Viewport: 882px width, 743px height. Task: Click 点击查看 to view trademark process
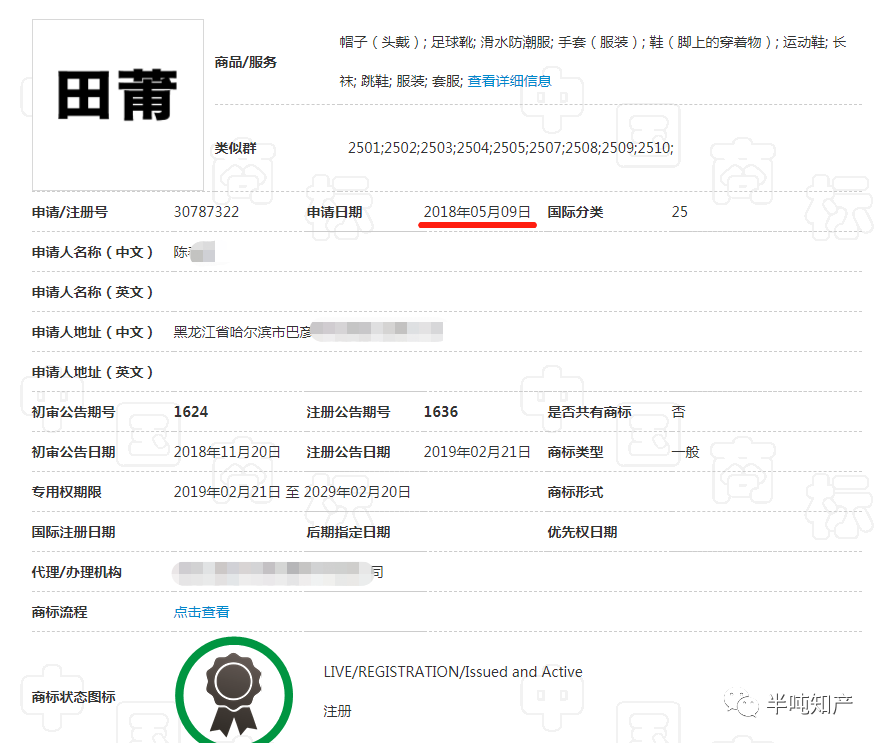(201, 612)
